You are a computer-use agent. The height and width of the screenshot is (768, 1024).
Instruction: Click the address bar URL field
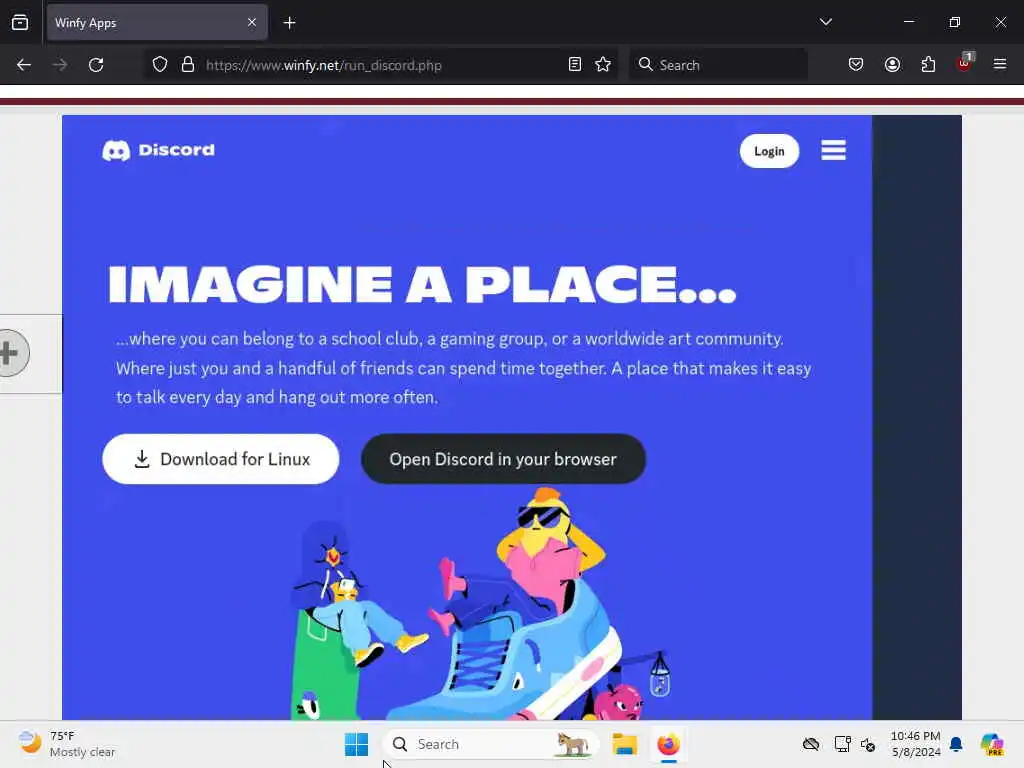coord(382,65)
